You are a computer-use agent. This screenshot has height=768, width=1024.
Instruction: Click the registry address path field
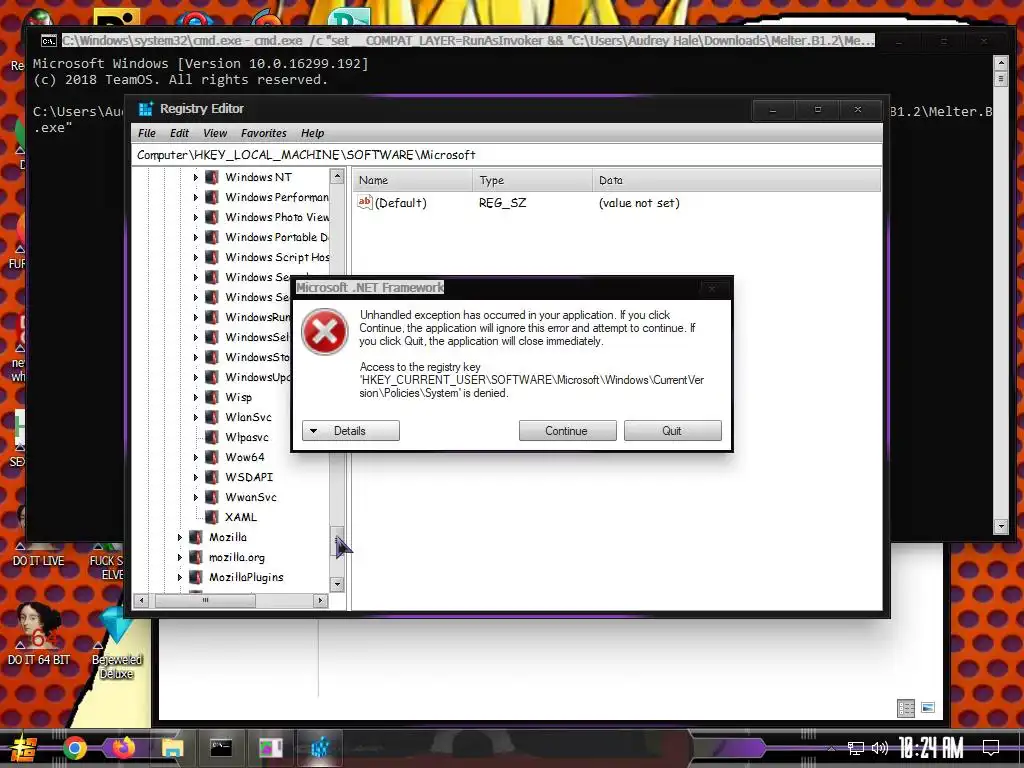tap(507, 155)
